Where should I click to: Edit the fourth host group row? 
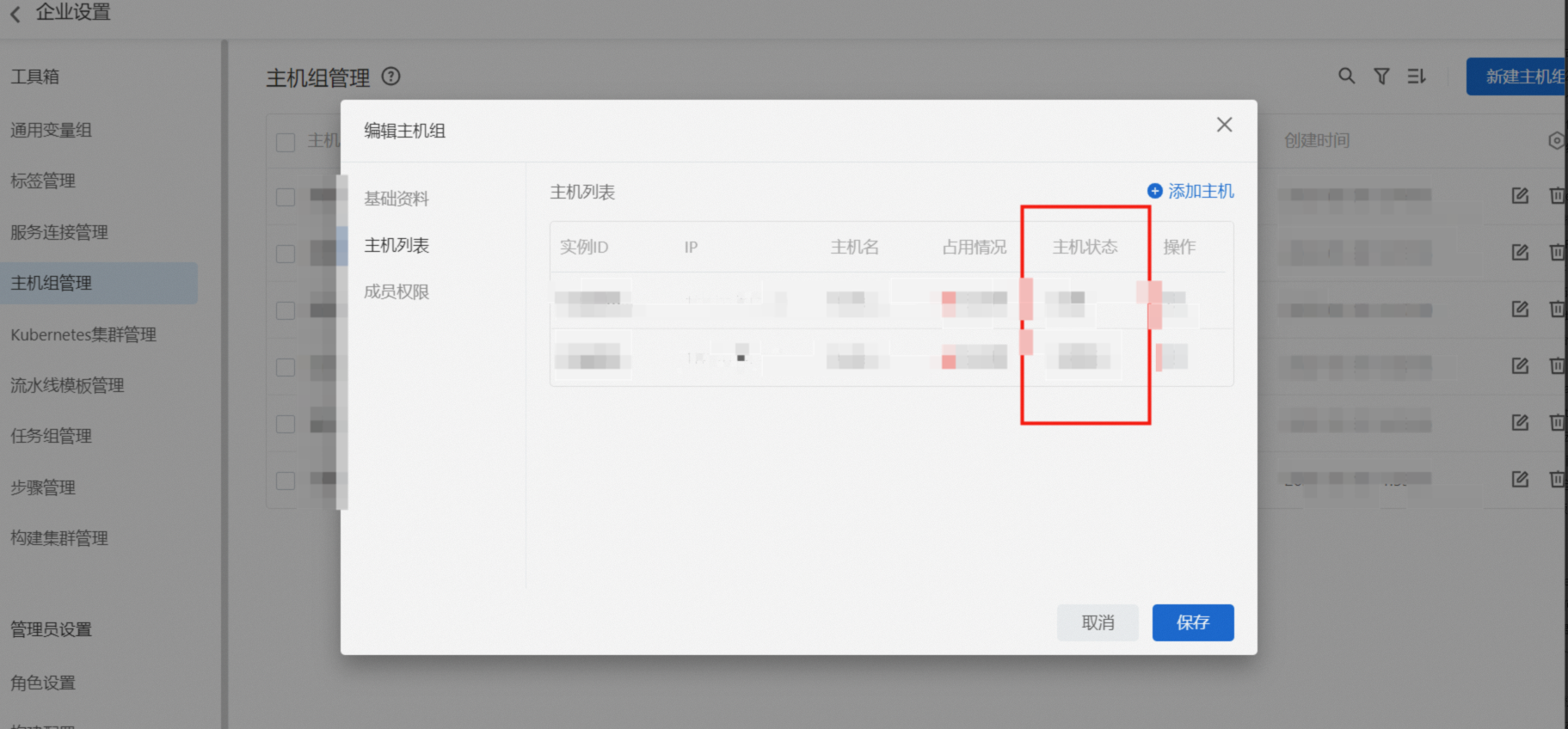point(1520,366)
